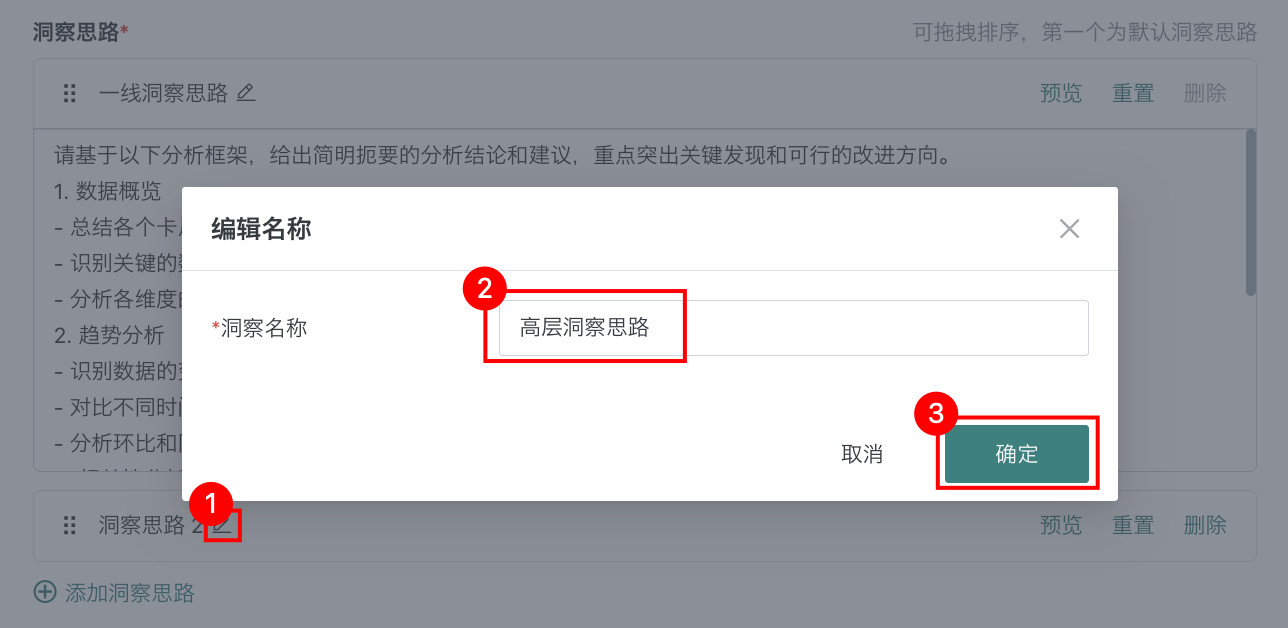Click the plus icon for 添加洞察思路

click(45, 592)
